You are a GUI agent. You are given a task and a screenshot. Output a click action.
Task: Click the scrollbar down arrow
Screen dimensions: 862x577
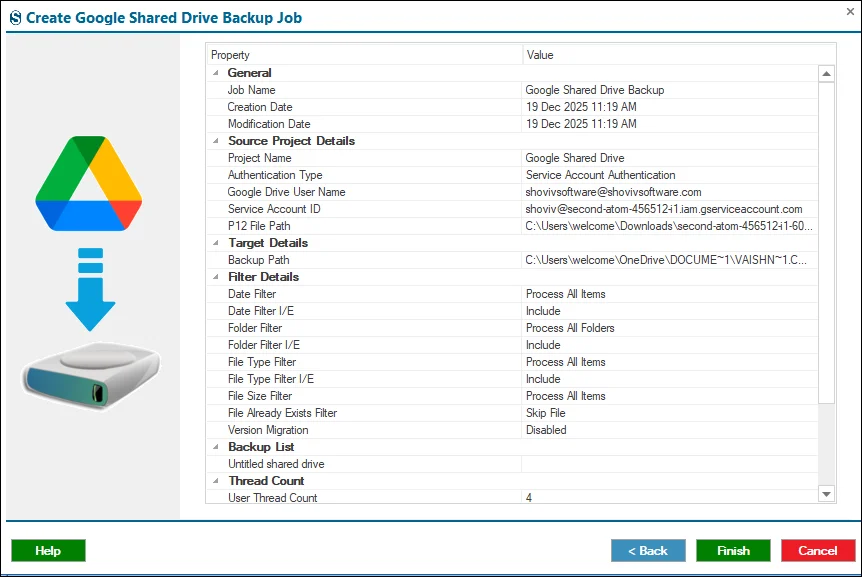pos(826,493)
